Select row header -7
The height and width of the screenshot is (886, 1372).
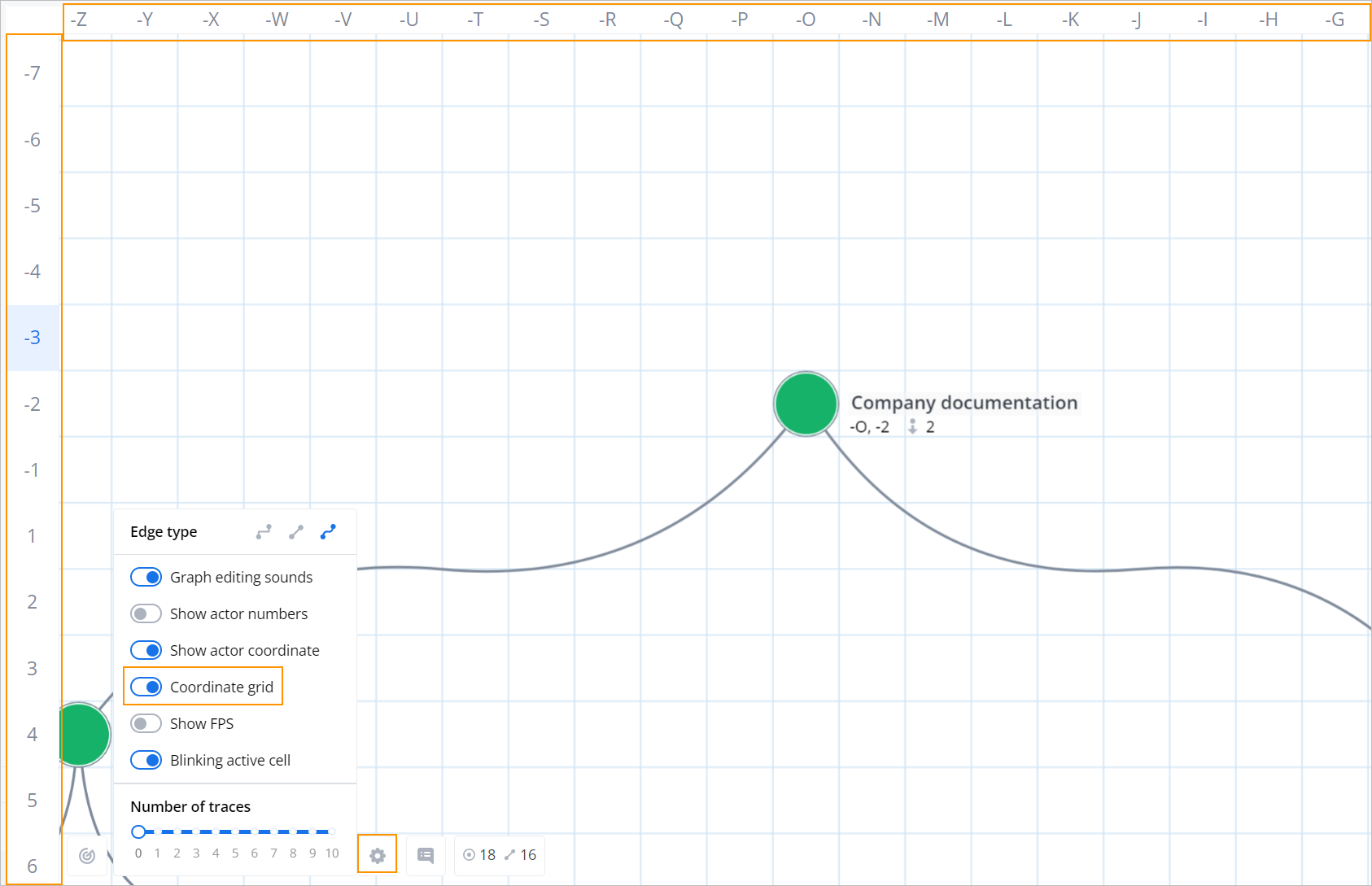[33, 73]
